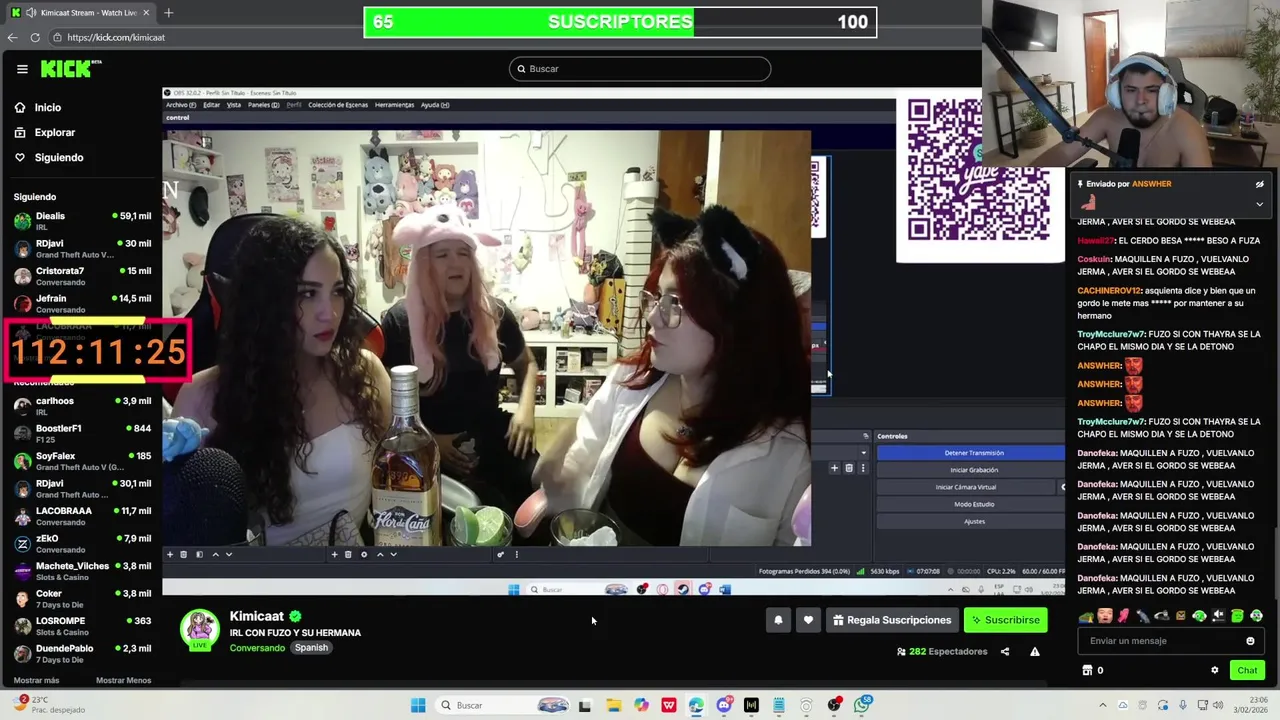
Task: Open Coker 7 Days to Die channel
Action: pos(82,598)
